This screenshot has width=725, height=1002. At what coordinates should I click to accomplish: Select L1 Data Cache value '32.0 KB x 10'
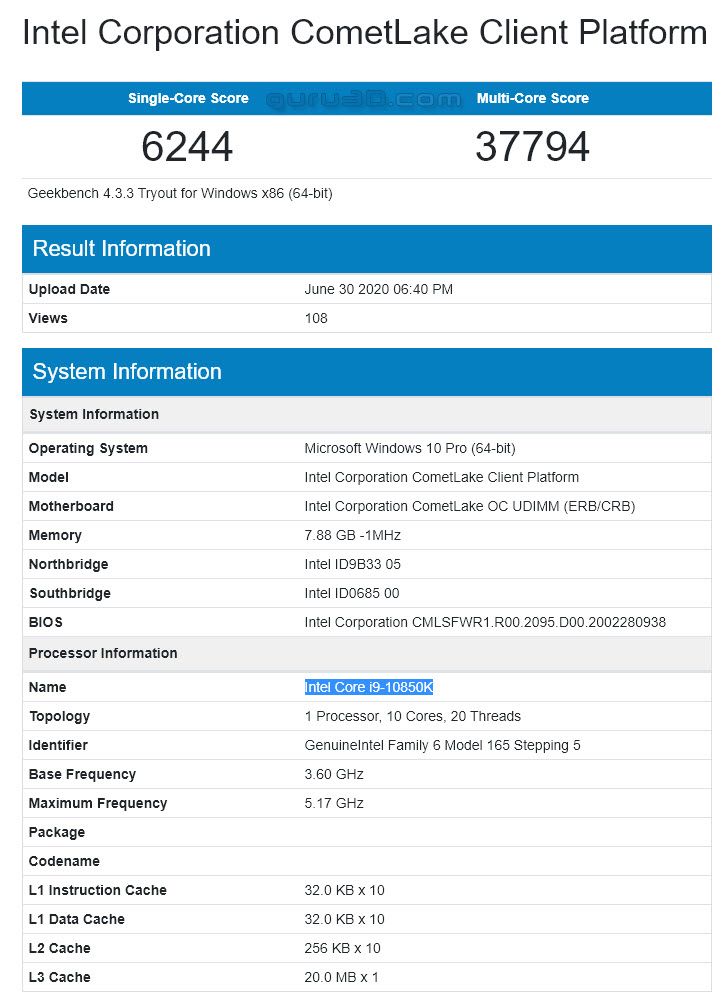pyautogui.click(x=344, y=920)
